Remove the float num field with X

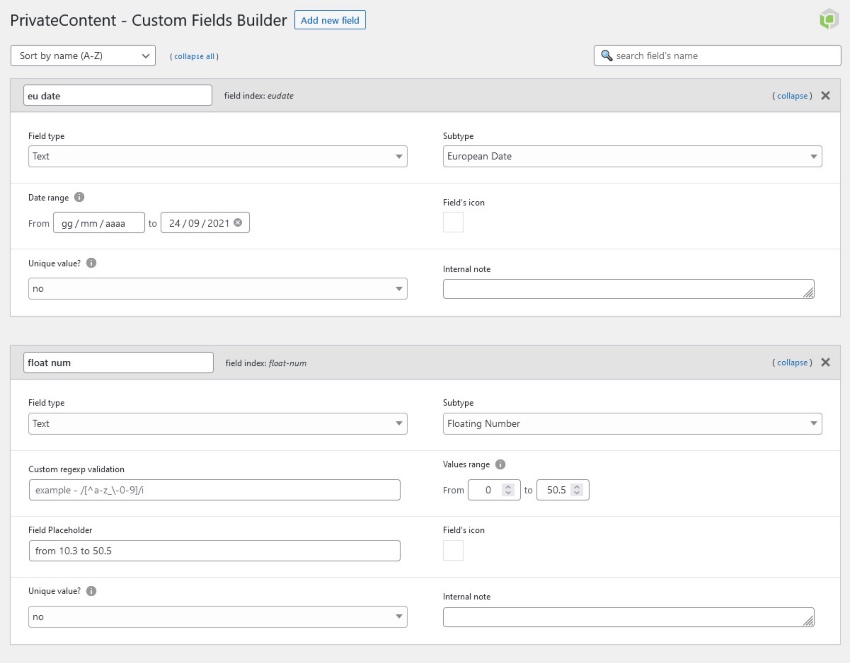pyautogui.click(x=824, y=362)
